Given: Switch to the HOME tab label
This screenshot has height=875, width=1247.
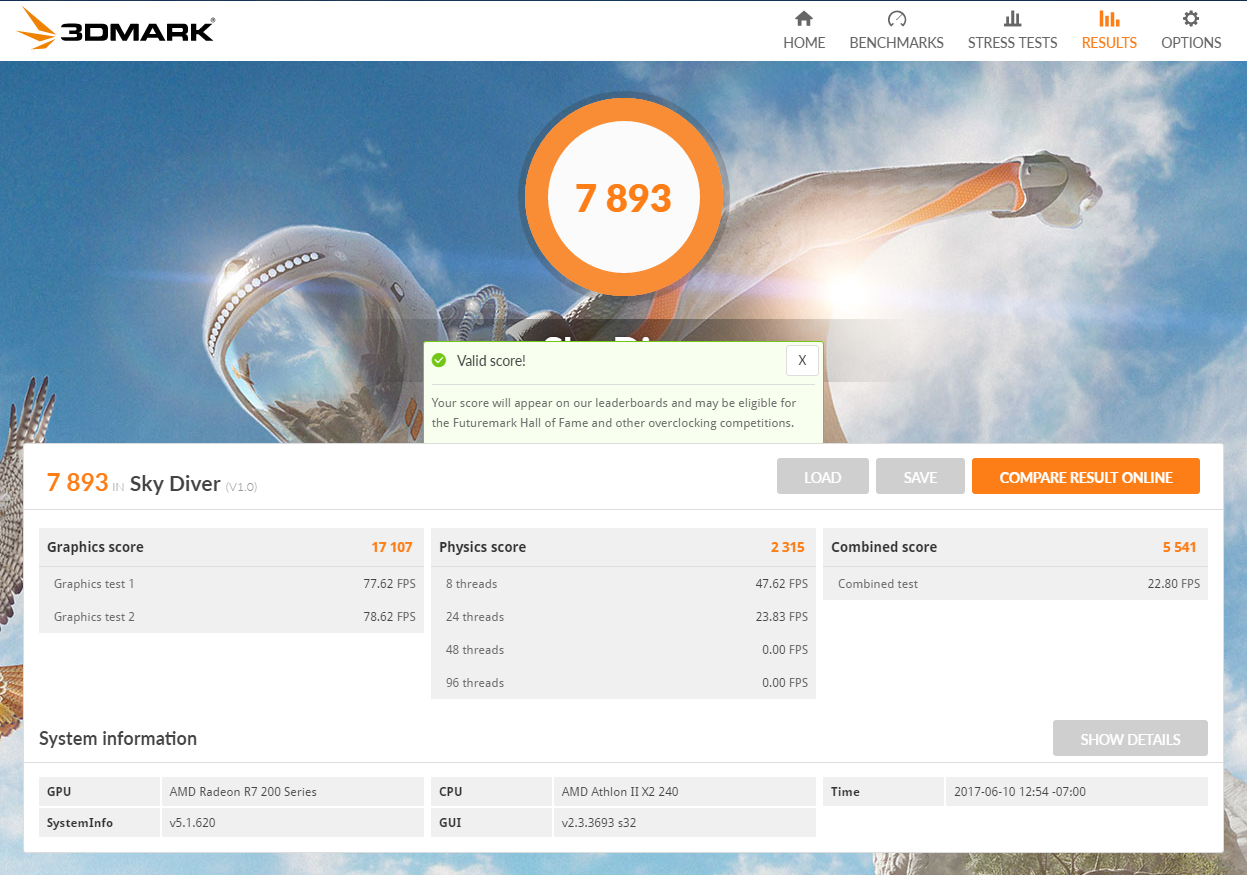Looking at the screenshot, I should [804, 43].
